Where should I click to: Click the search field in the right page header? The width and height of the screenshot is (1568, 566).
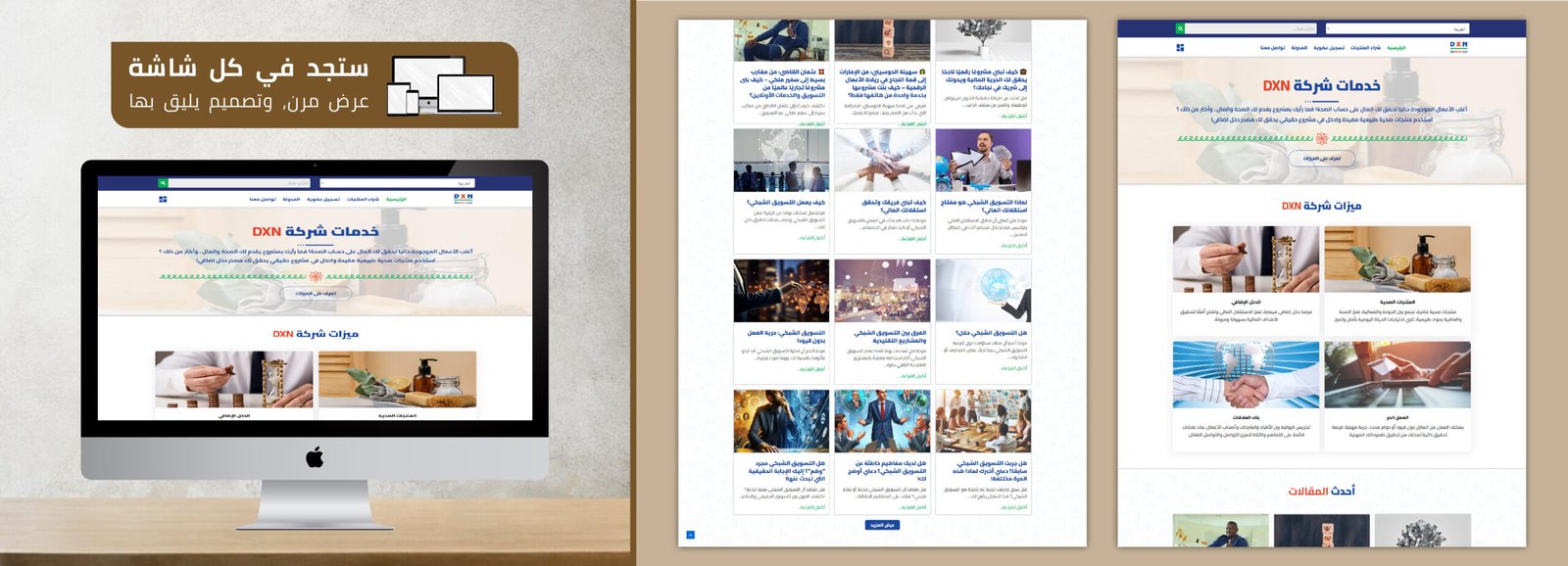pos(1251,29)
